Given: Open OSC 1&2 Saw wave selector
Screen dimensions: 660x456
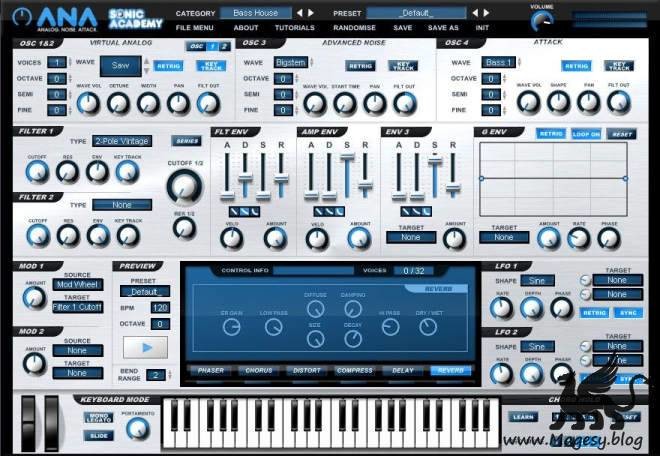Looking at the screenshot, I should point(120,66).
